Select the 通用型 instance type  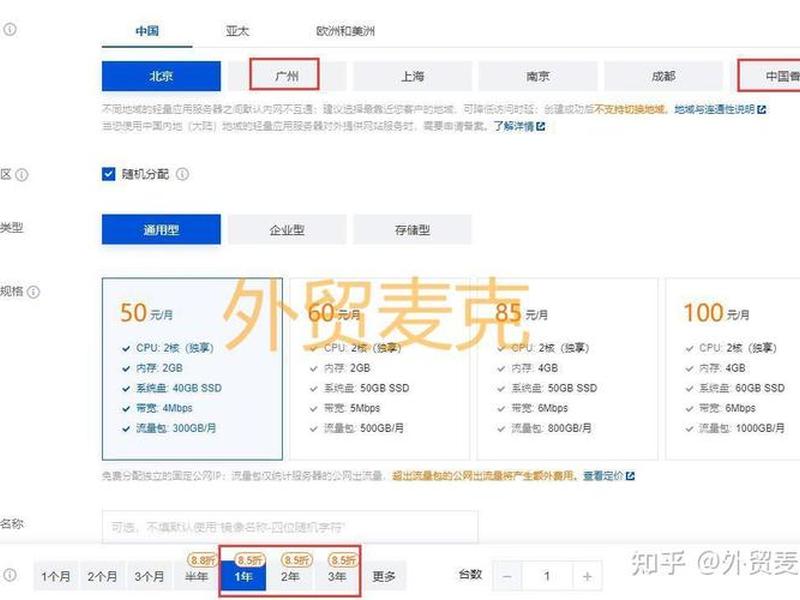pyautogui.click(x=161, y=230)
